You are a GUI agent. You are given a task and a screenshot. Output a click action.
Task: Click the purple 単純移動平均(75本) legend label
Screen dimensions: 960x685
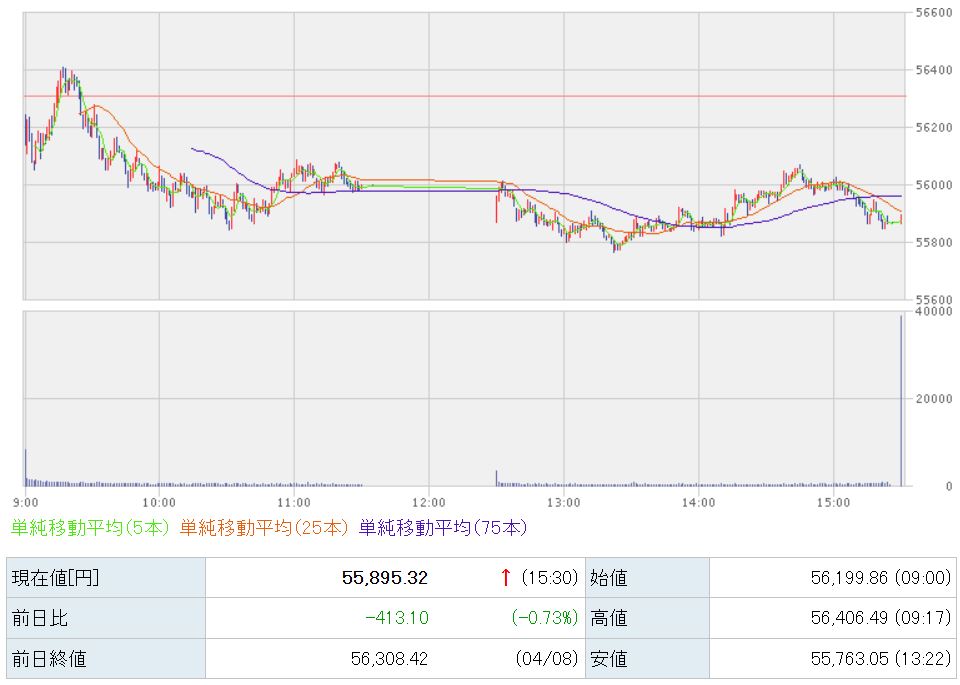[x=442, y=527]
